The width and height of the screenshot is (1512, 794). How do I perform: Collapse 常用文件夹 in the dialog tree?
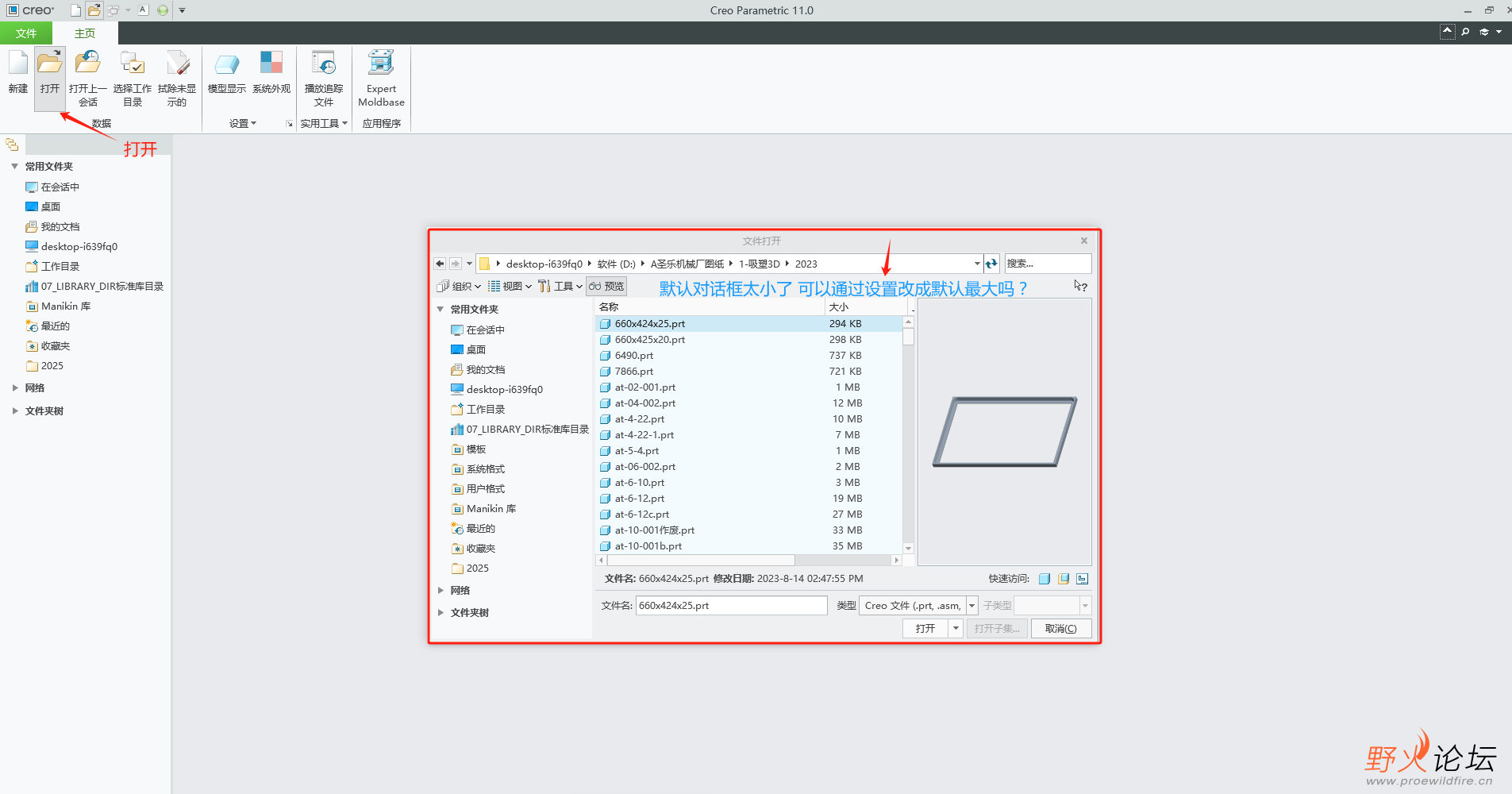coord(441,310)
